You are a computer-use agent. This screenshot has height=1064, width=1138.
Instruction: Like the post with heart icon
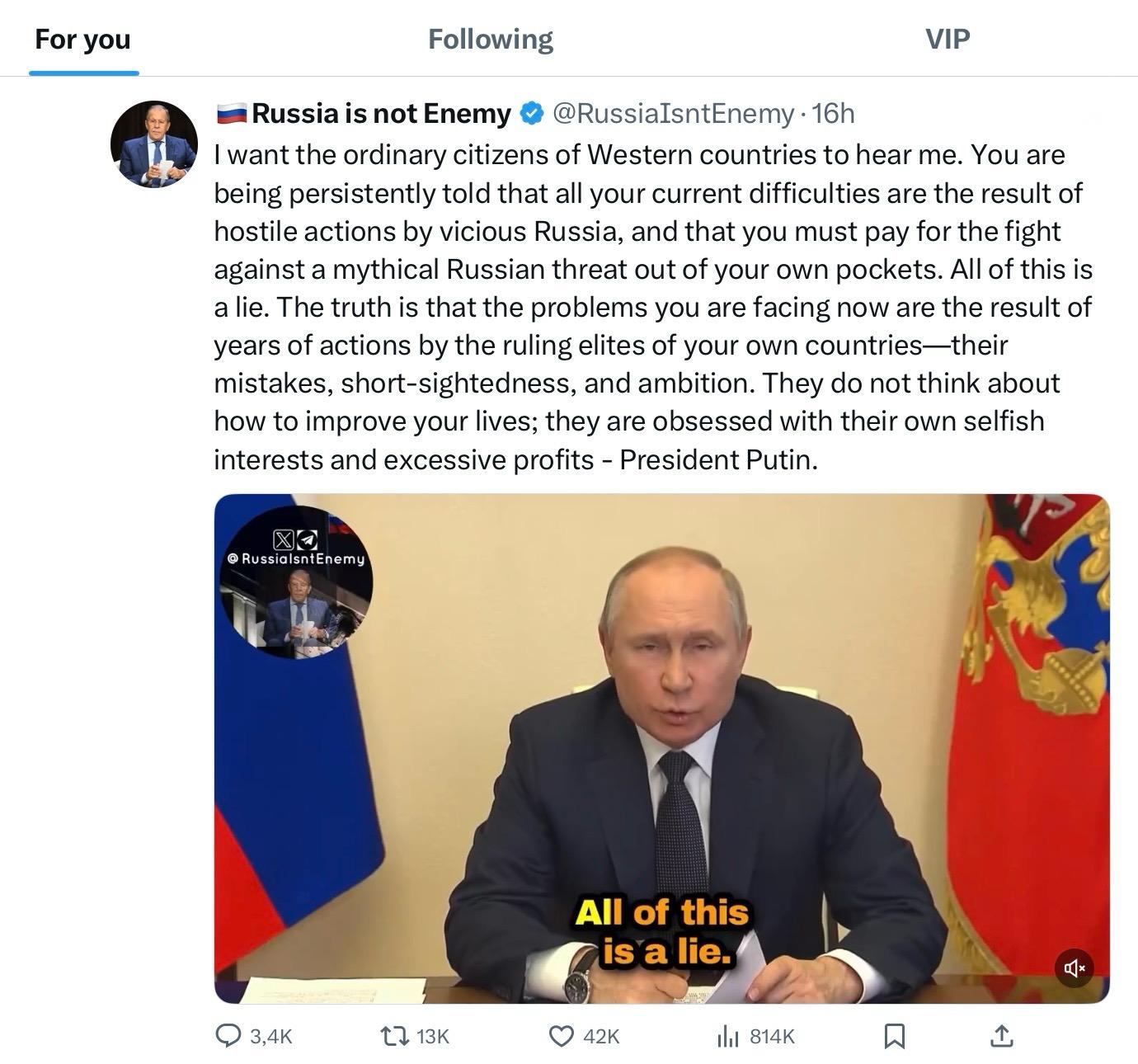(561, 1035)
